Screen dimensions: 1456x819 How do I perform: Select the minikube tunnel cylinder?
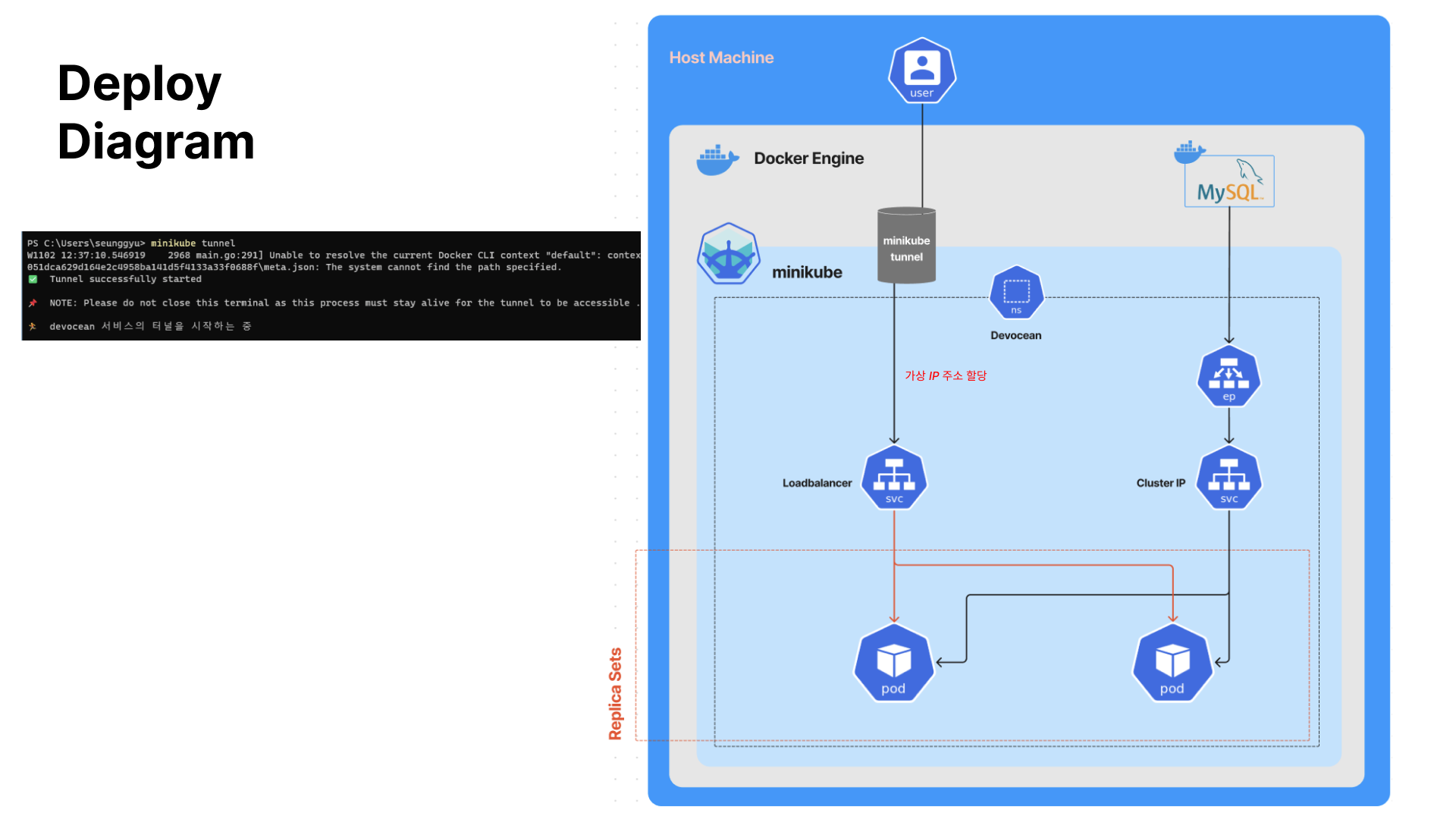click(x=906, y=245)
